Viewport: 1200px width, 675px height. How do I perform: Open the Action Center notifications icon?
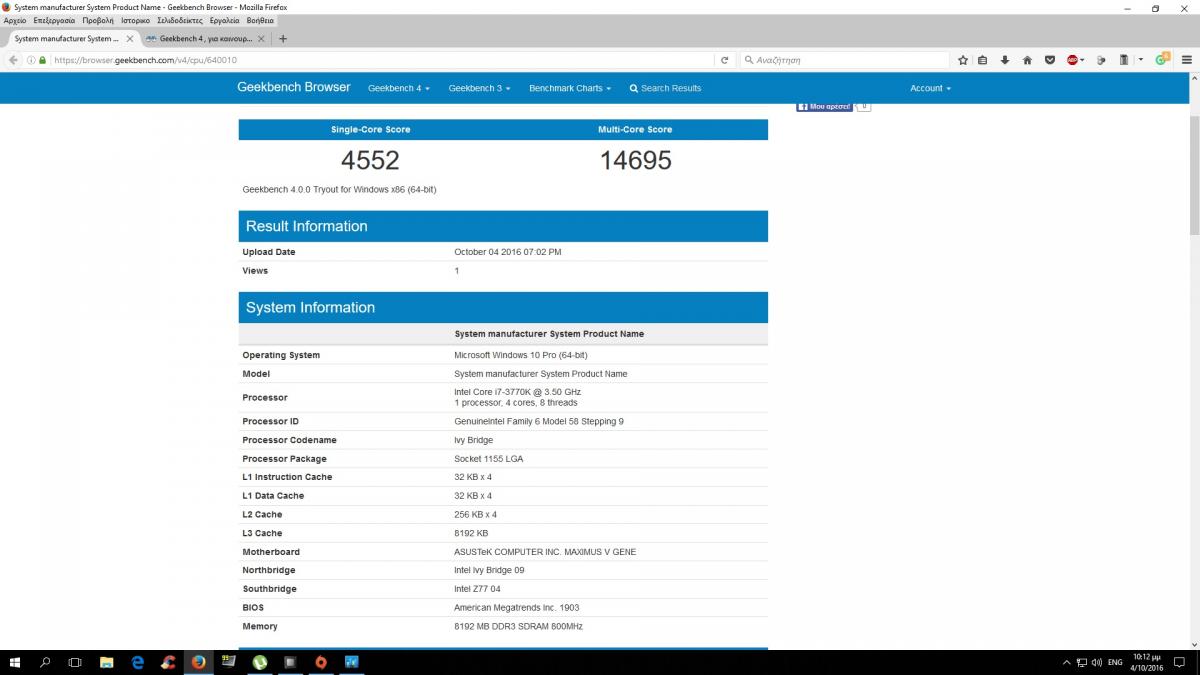(x=1180, y=662)
